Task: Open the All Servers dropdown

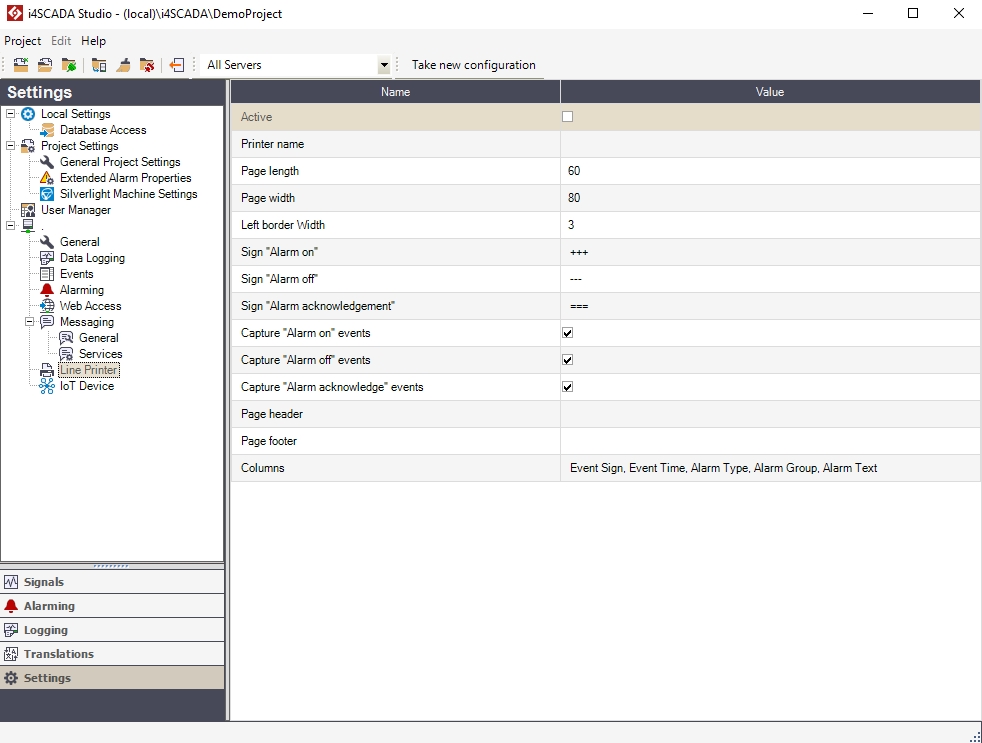Action: (x=383, y=65)
